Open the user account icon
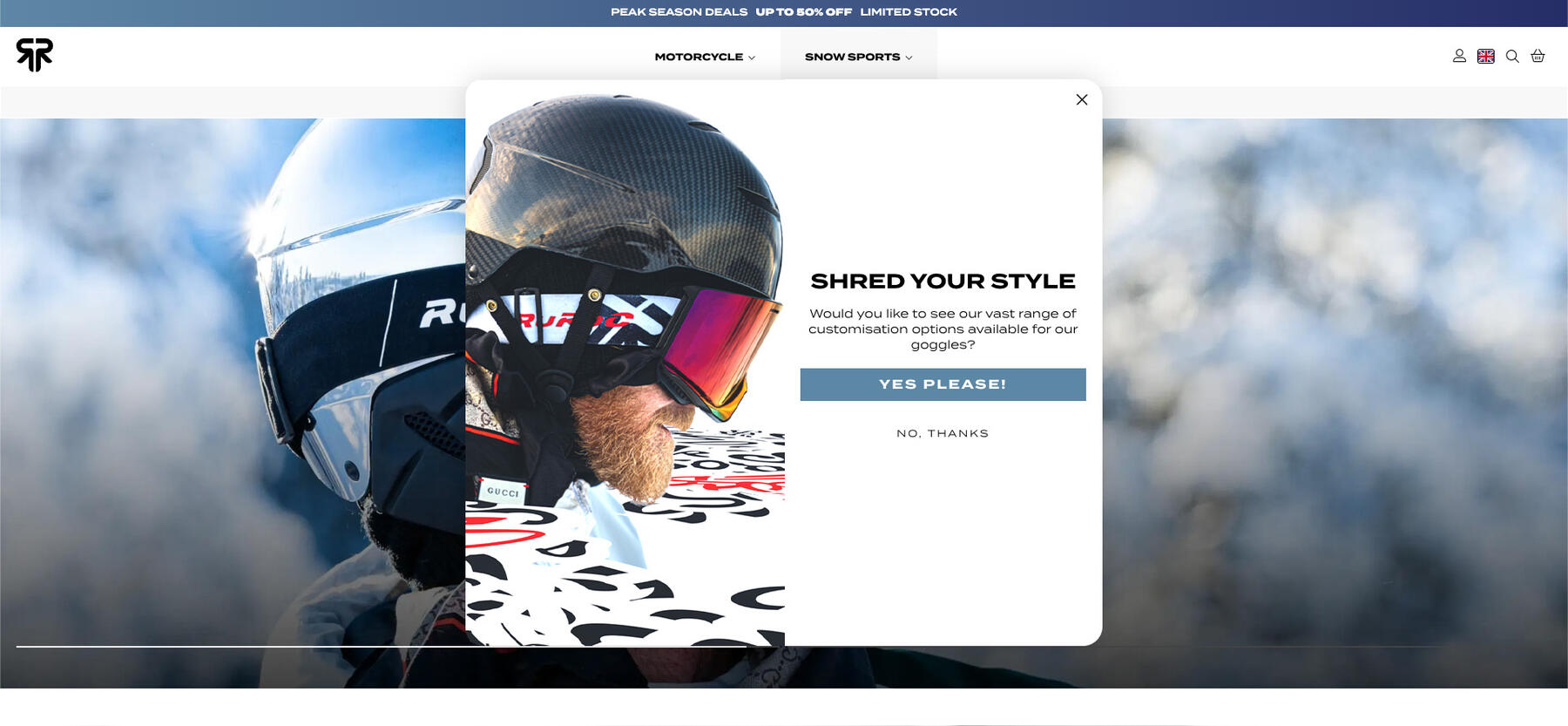This screenshot has height=726, width=1568. [x=1459, y=56]
